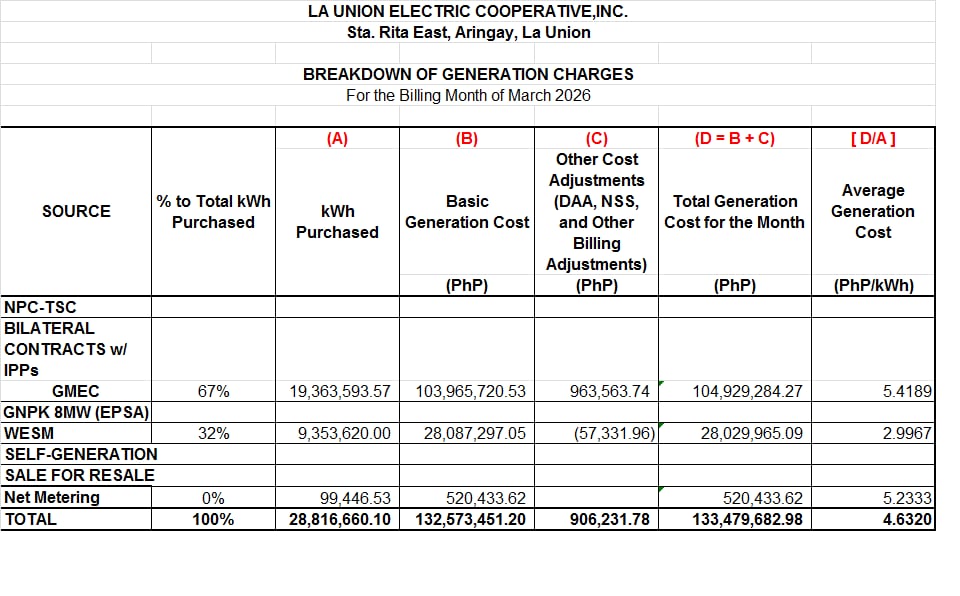Select the Billing Month of March 2026 cell

(468, 96)
